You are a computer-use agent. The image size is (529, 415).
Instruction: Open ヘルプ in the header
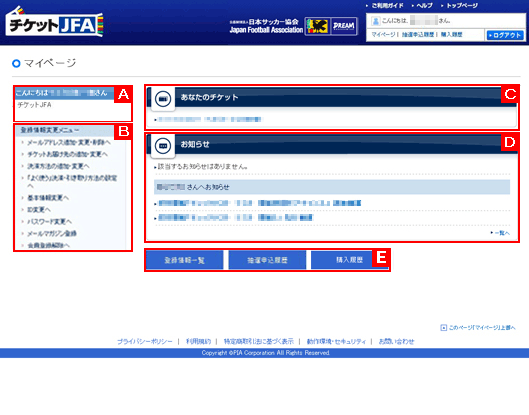click(424, 6)
